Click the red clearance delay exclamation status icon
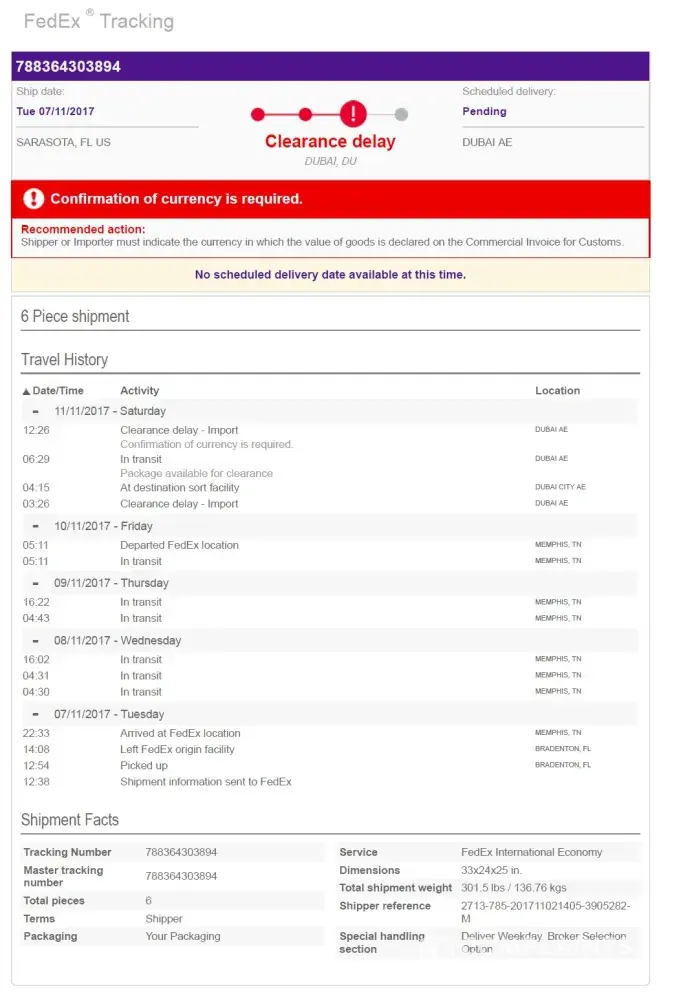Viewport: 681px width, 1000px height. point(353,114)
